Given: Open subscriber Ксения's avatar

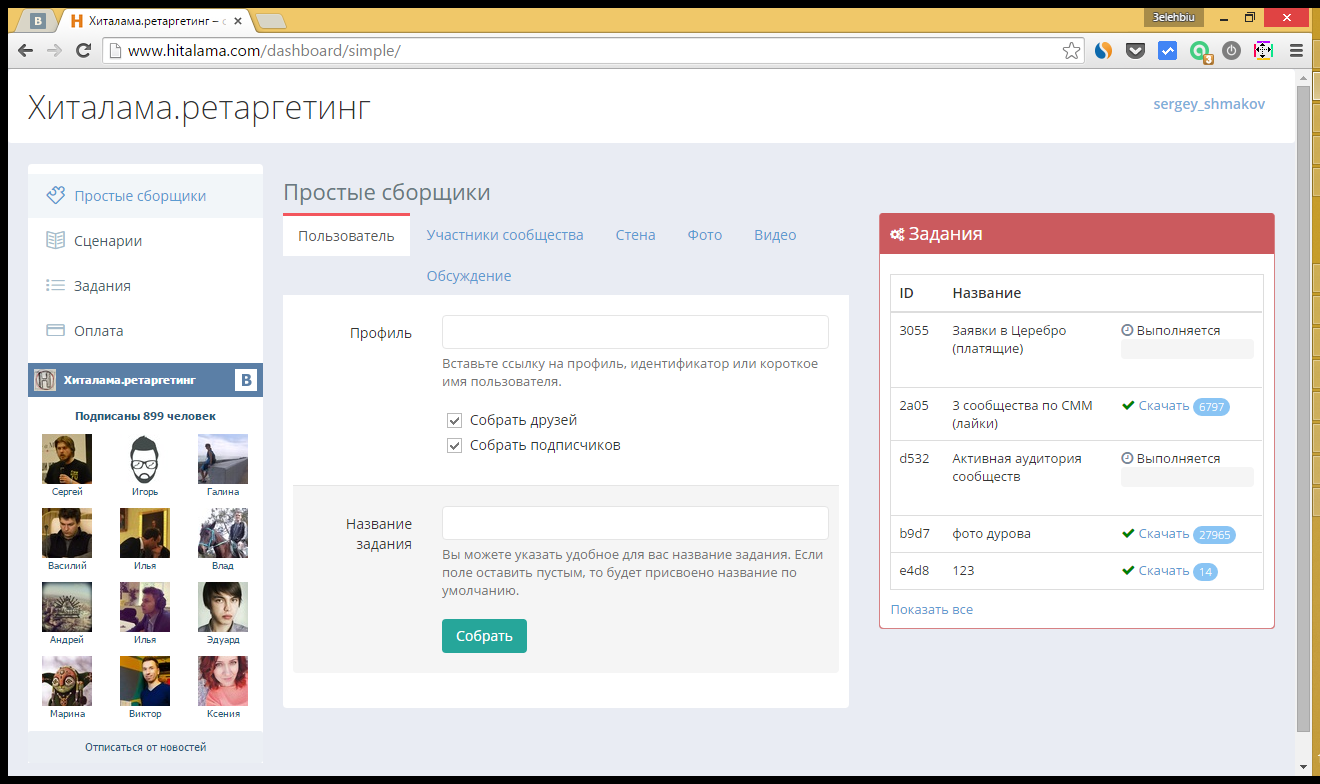Looking at the screenshot, I should [223, 681].
